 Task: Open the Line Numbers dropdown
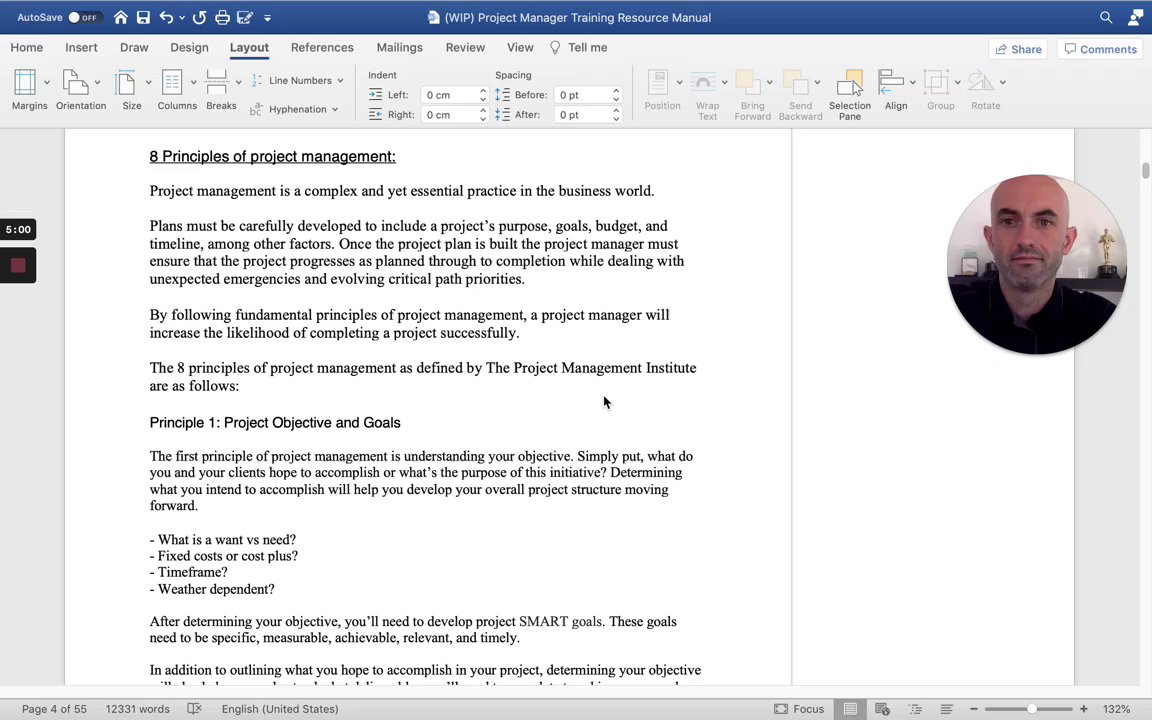pyautogui.click(x=298, y=80)
